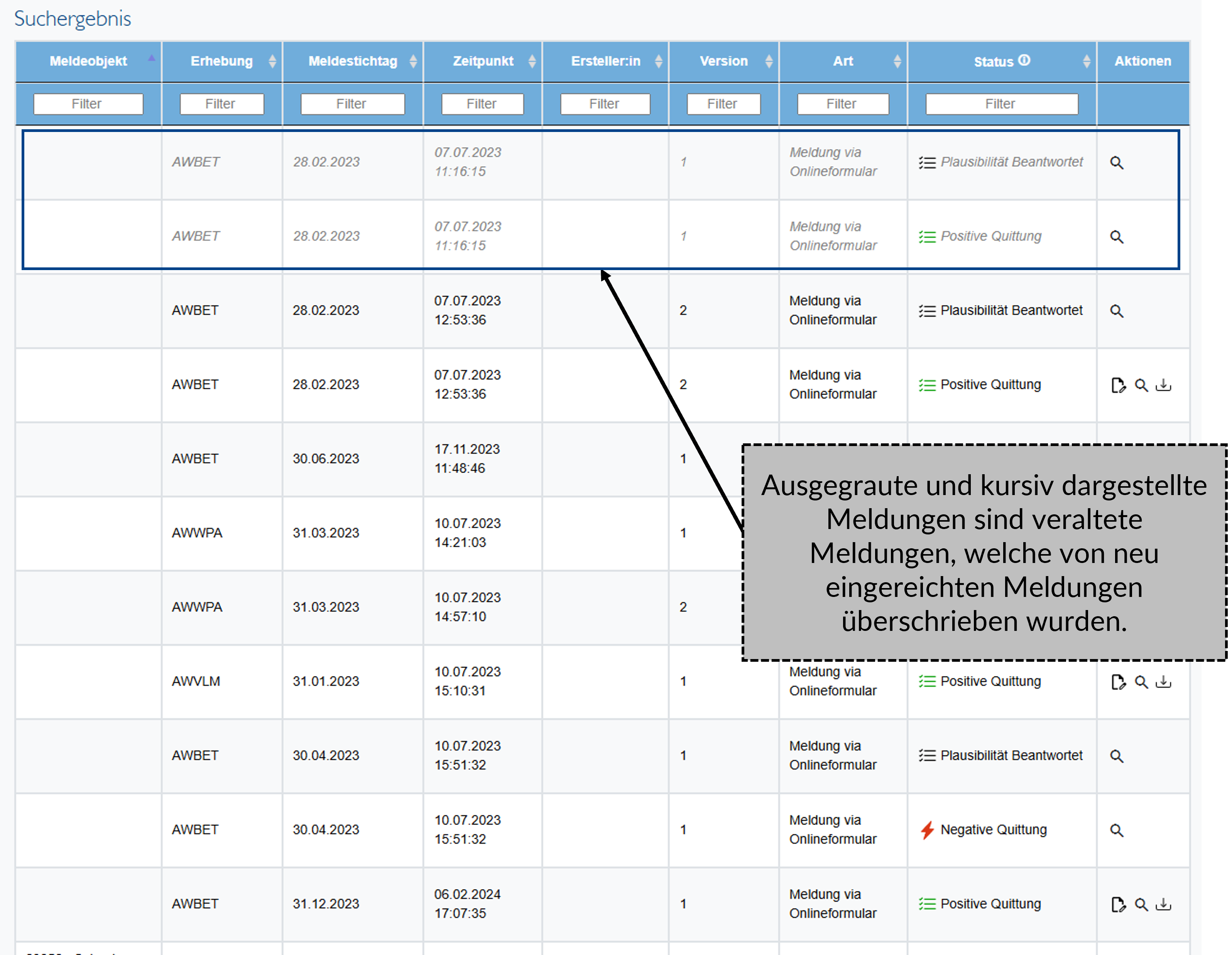1232x955 pixels.
Task: Click magnifier icon in 31.12.2023 AWBET row
Action: (1141, 904)
